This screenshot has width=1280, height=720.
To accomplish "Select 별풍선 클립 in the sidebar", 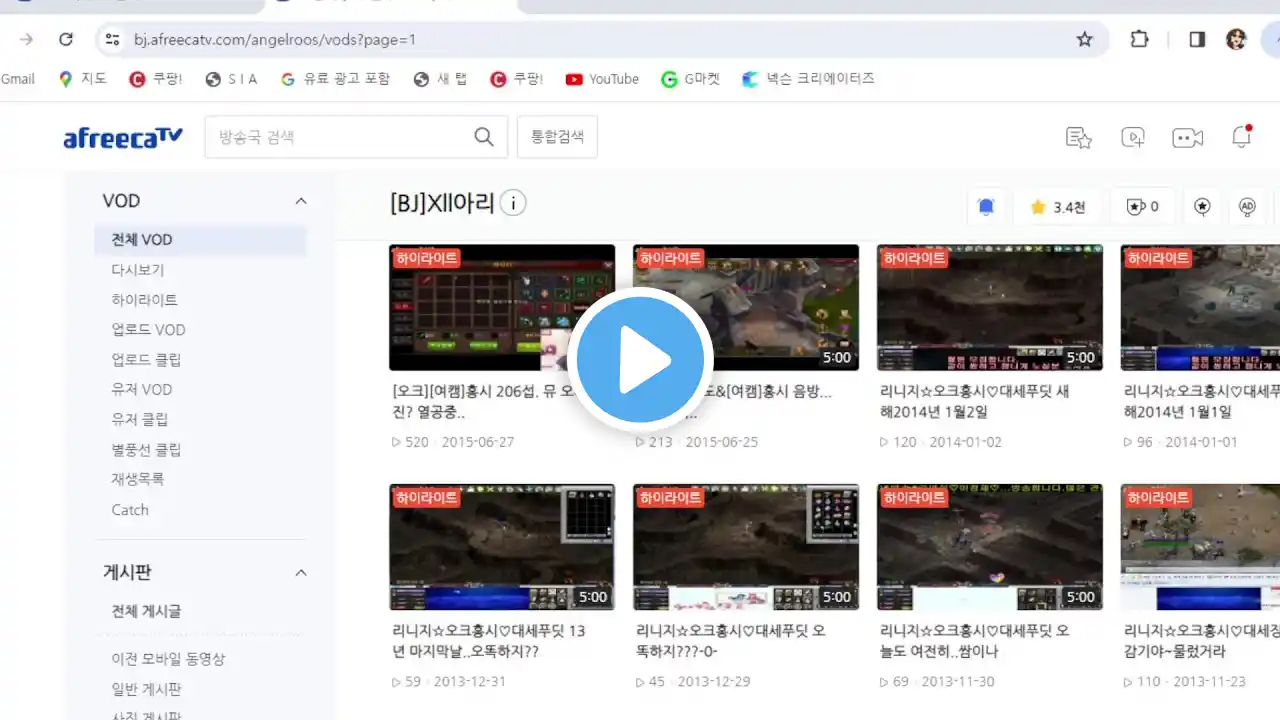I will pyautogui.click(x=146, y=450).
